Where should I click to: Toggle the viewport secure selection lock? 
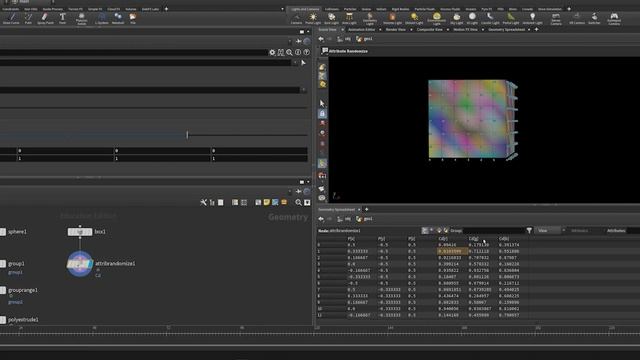click(x=322, y=113)
